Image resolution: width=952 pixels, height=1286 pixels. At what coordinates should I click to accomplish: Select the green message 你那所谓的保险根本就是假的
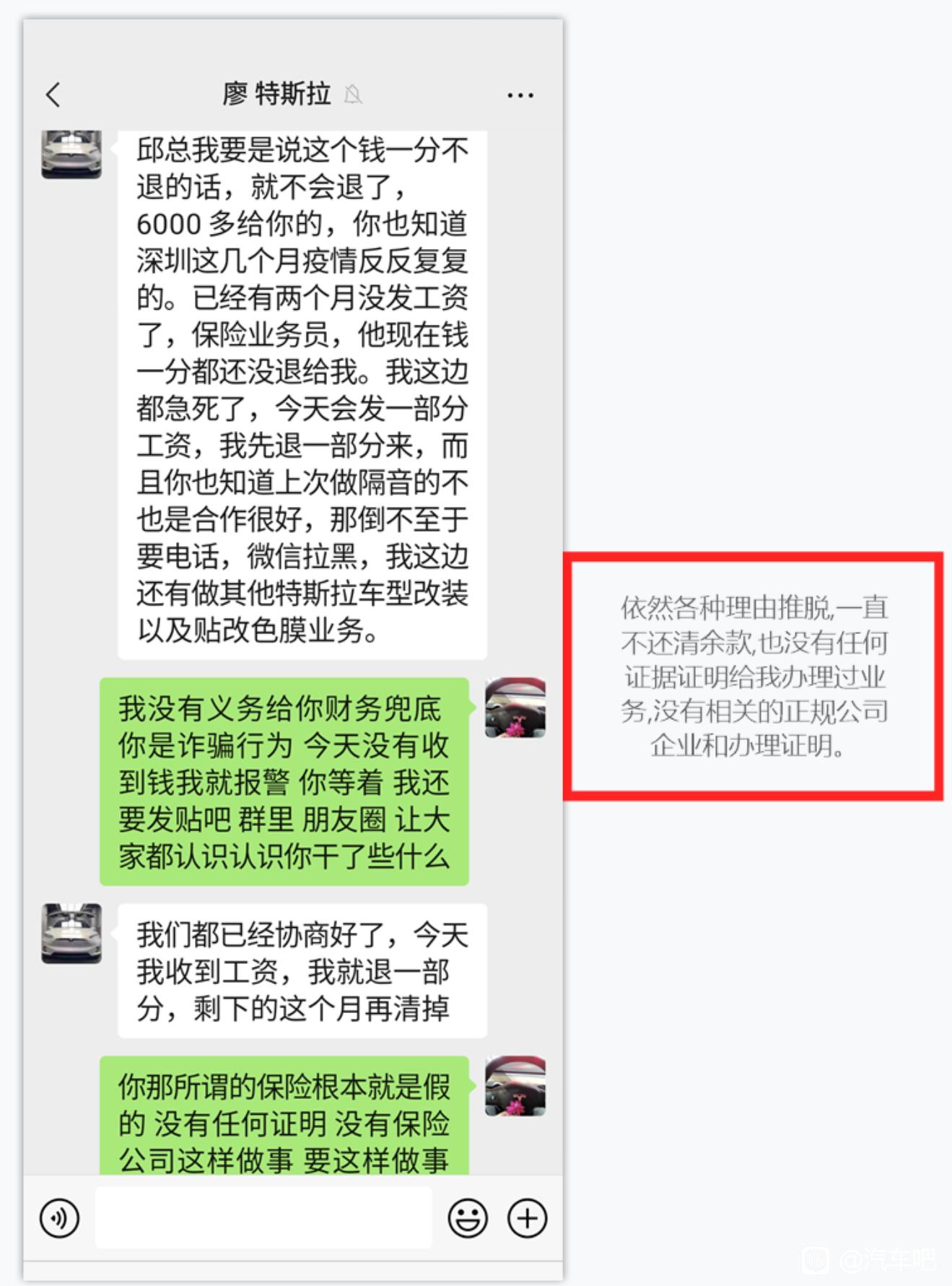[284, 1116]
